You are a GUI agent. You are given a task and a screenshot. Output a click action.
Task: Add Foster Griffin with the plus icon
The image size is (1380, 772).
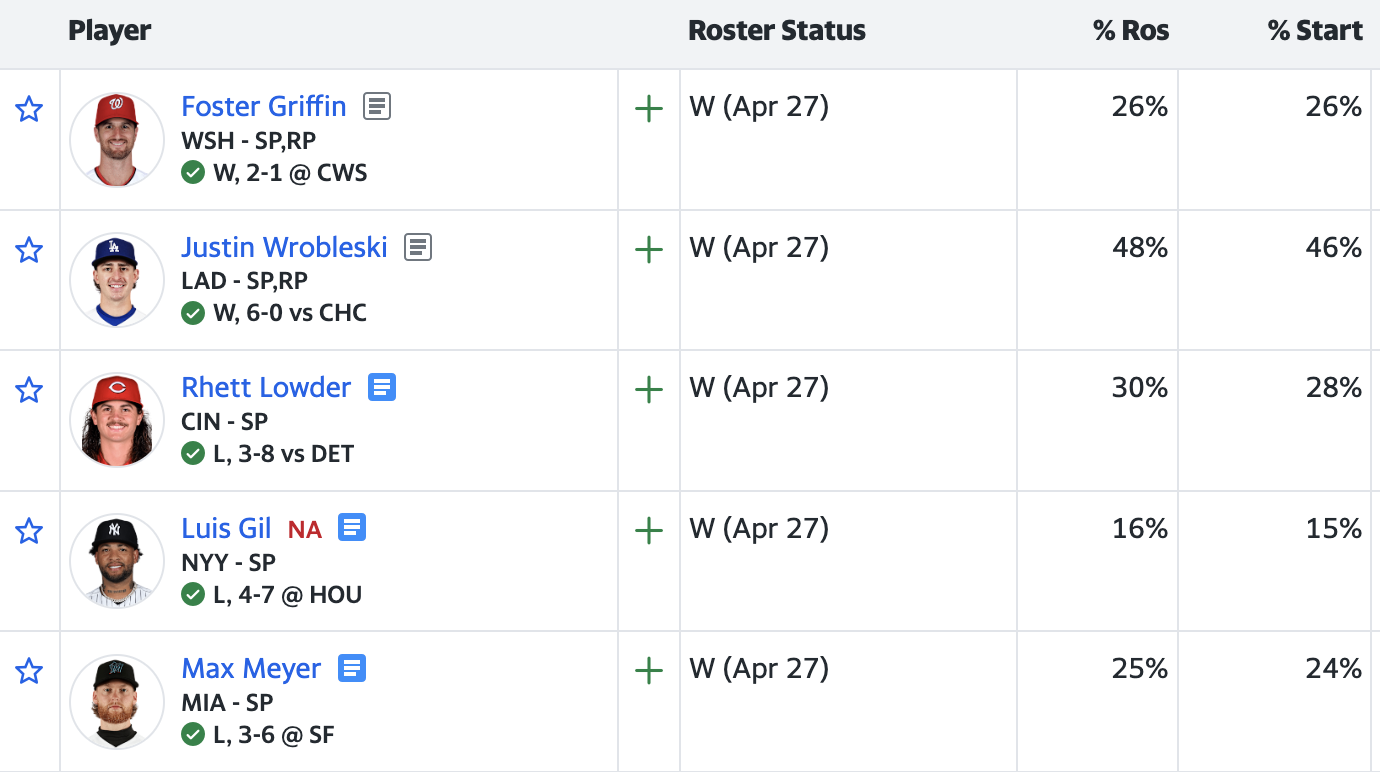(x=649, y=109)
